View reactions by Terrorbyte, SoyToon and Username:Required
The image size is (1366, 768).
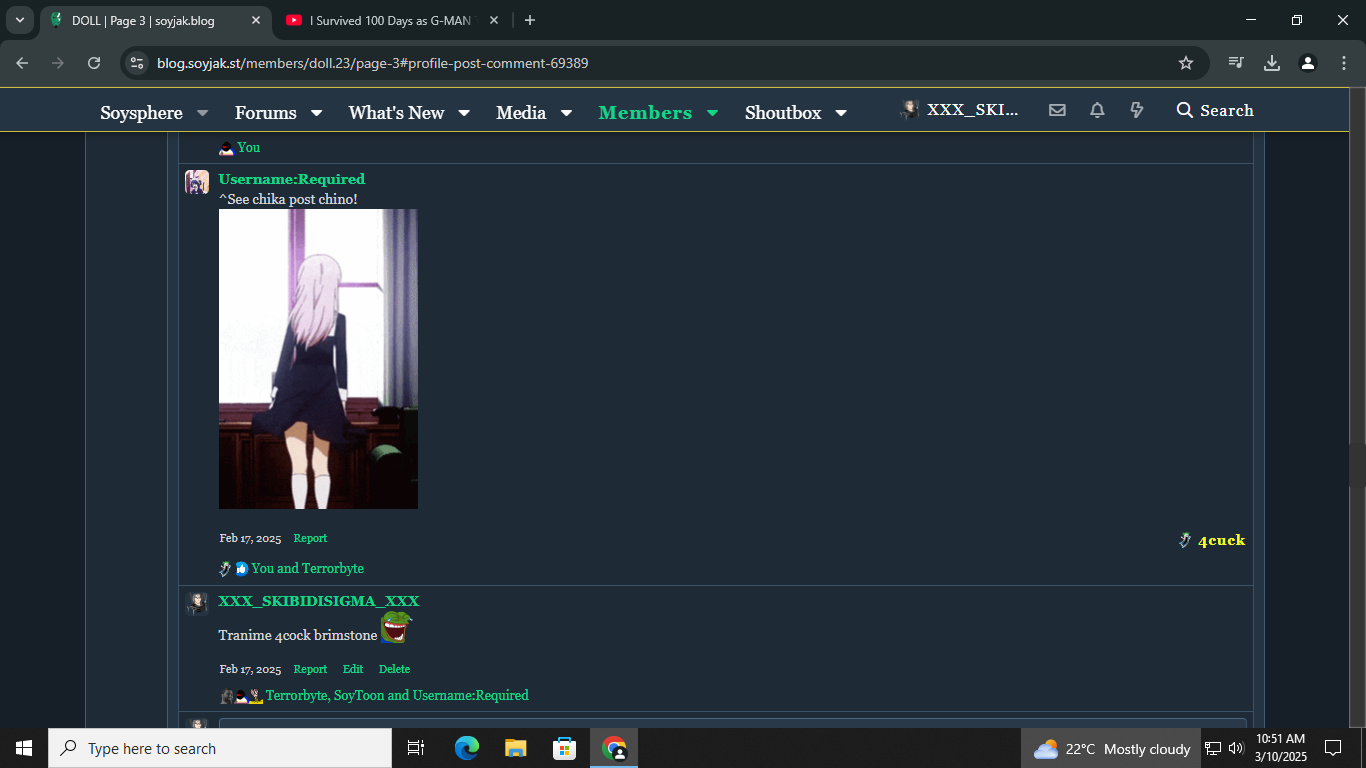click(x=397, y=695)
